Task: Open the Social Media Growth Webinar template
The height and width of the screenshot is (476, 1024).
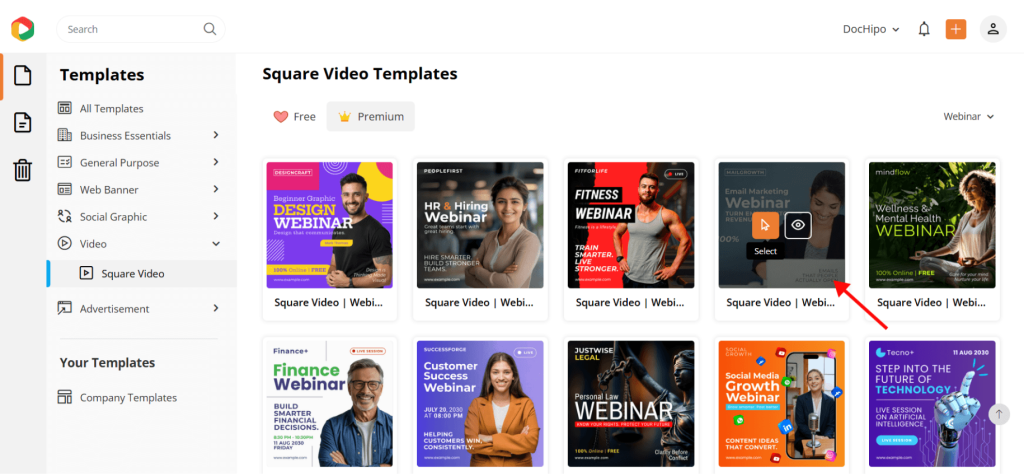Action: pos(782,404)
